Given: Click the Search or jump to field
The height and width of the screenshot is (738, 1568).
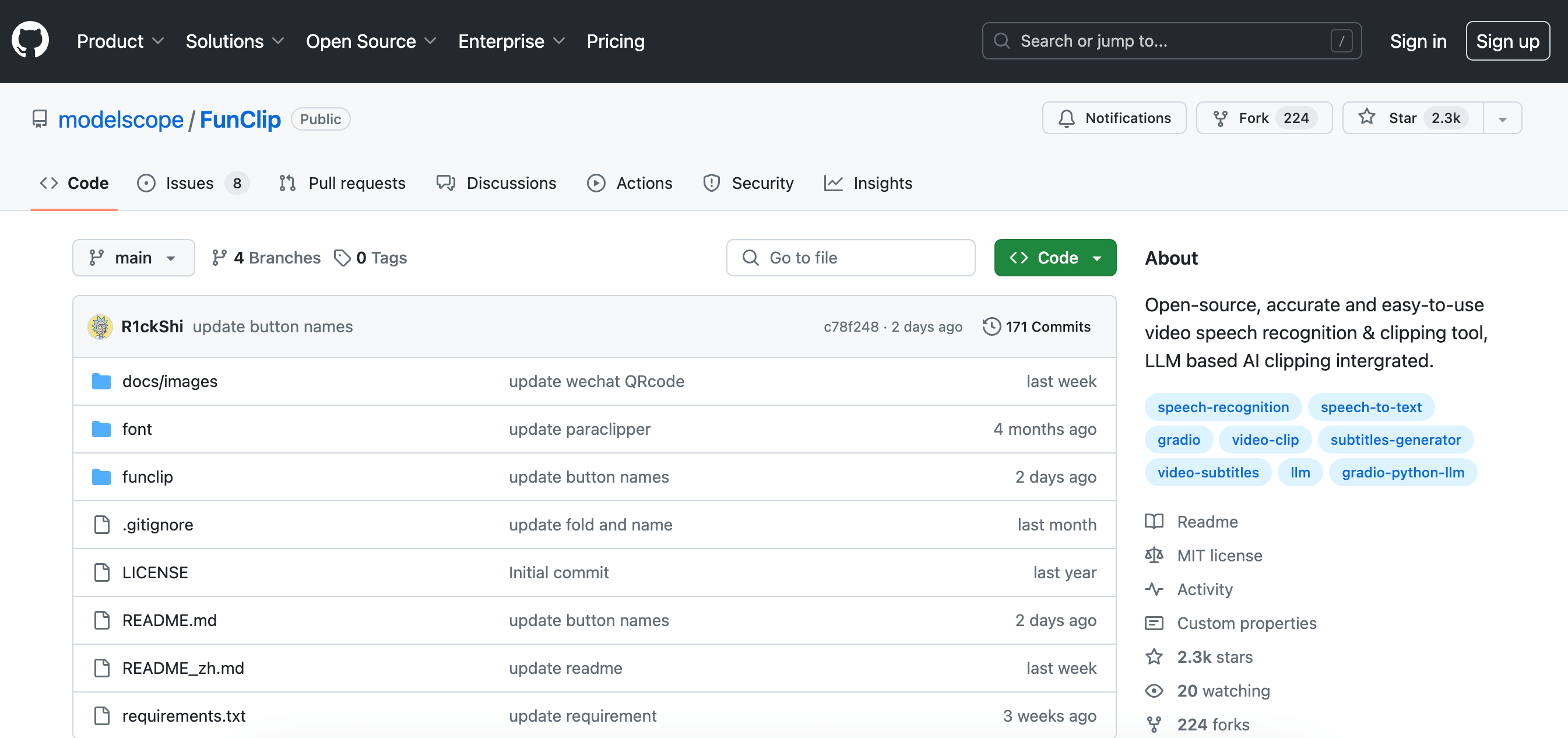Looking at the screenshot, I should (1171, 41).
